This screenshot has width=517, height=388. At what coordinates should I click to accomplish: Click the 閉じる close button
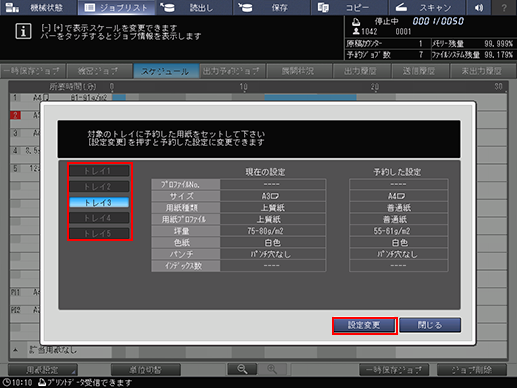pyautogui.click(x=430, y=325)
